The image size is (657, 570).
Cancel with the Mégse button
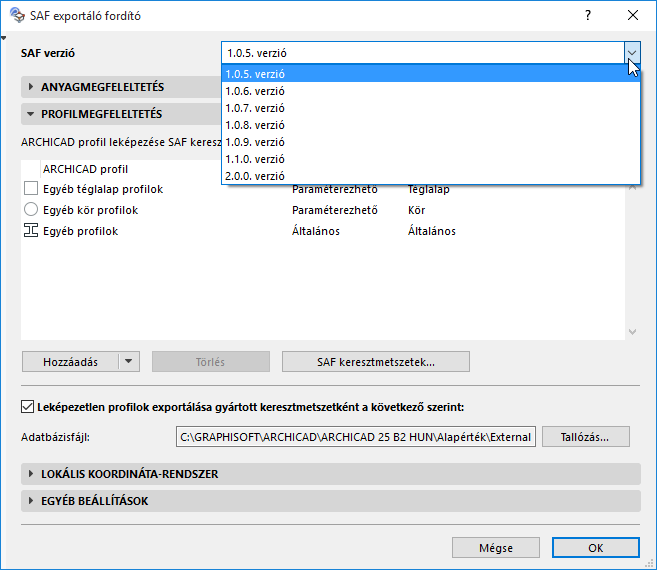click(496, 547)
